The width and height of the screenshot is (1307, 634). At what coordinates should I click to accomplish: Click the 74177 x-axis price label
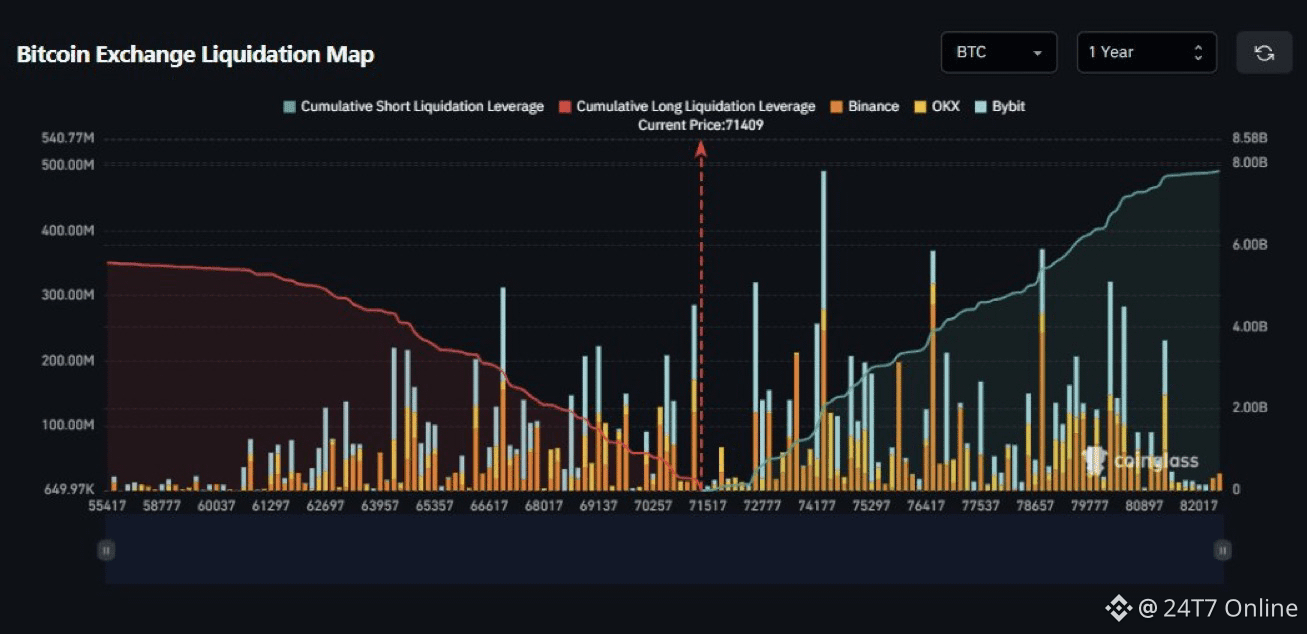817,506
